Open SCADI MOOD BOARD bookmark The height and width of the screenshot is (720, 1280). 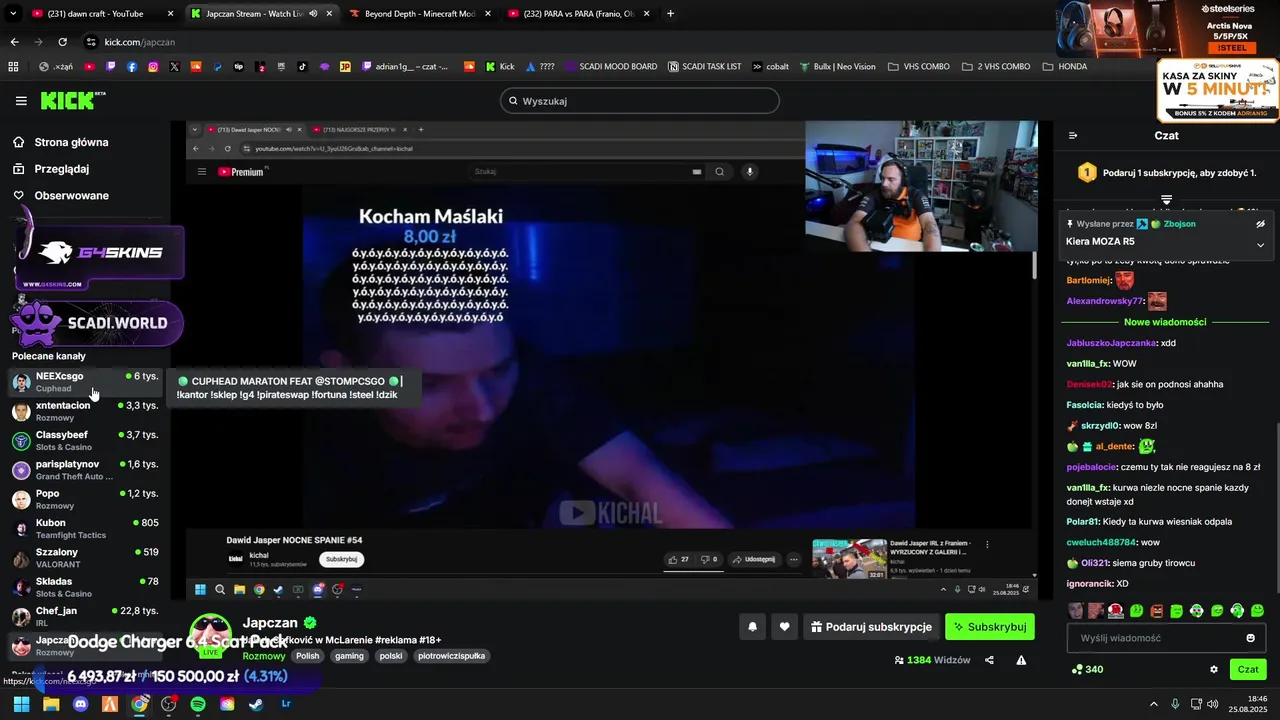tap(609, 67)
